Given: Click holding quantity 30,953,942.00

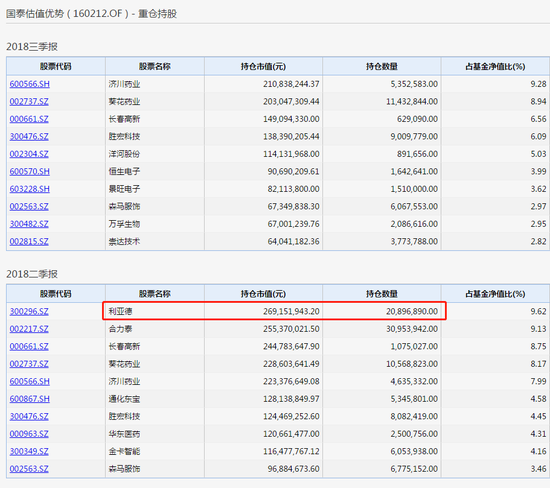Looking at the screenshot, I should 412,329.
